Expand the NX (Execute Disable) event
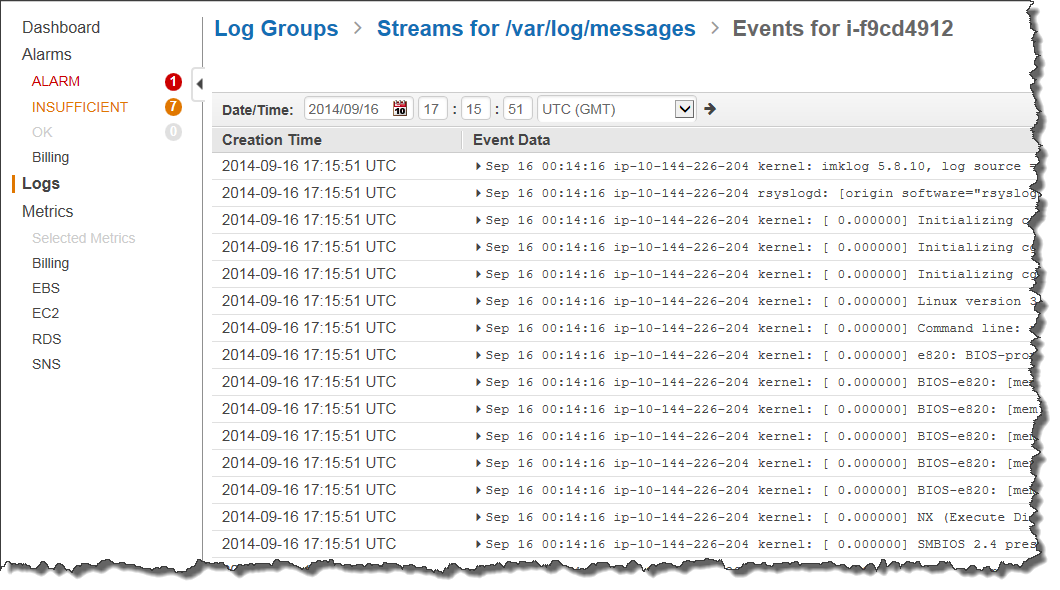Screen dimensions: 1060x590 click(478, 518)
